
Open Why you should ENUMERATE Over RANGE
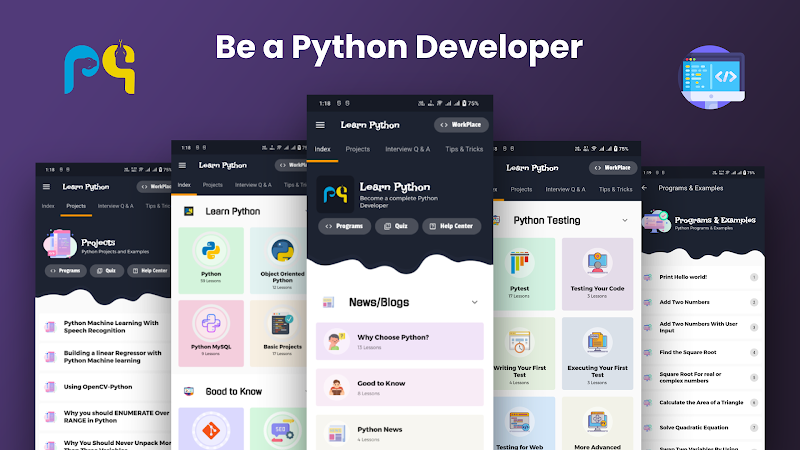pos(105,417)
